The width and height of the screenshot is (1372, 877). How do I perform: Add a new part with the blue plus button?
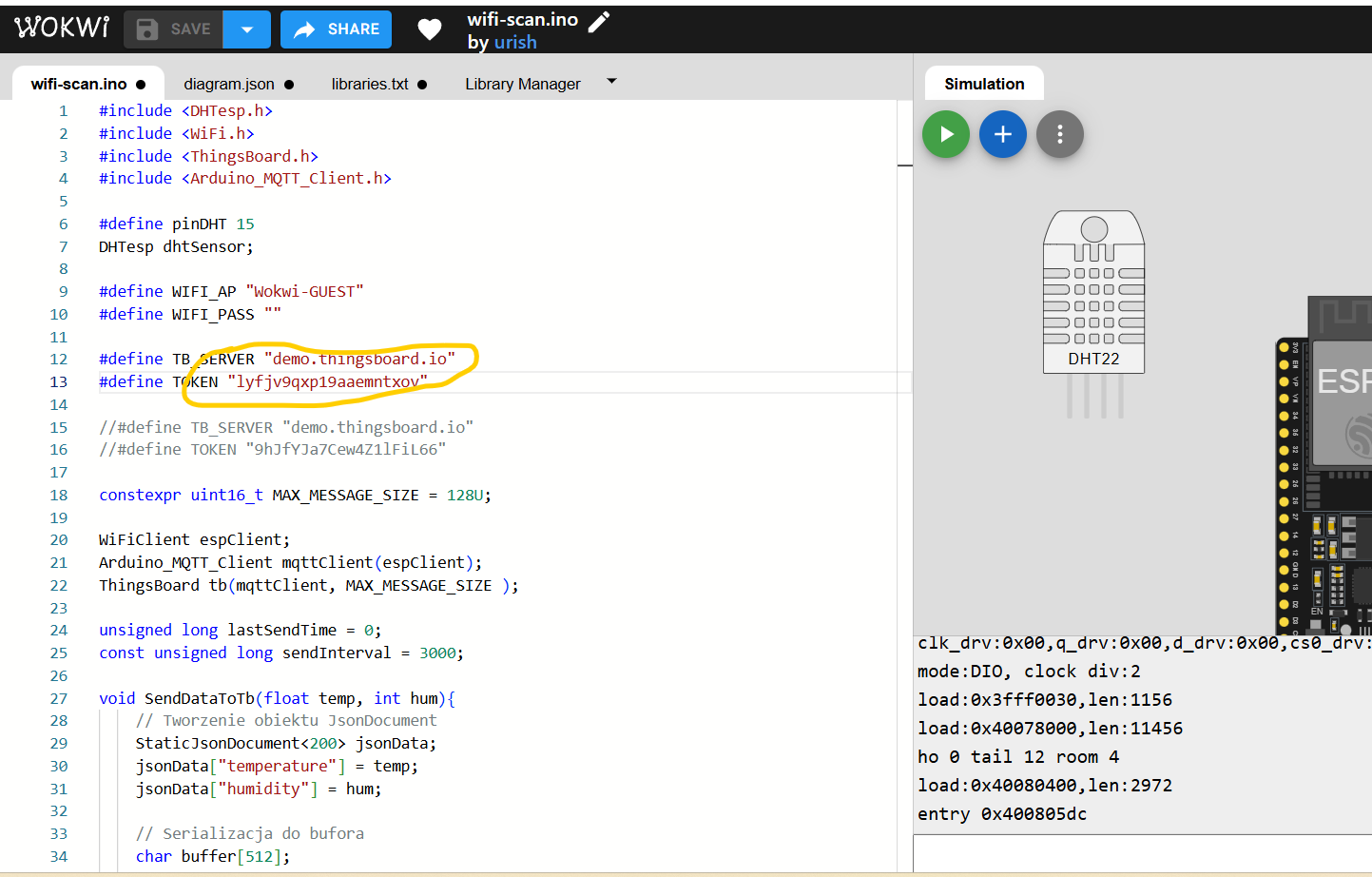pyautogui.click(x=1003, y=134)
